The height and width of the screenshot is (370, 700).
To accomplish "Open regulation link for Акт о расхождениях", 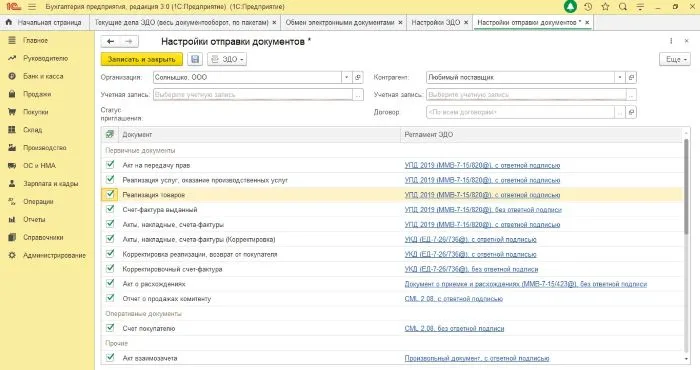I will (x=525, y=284).
